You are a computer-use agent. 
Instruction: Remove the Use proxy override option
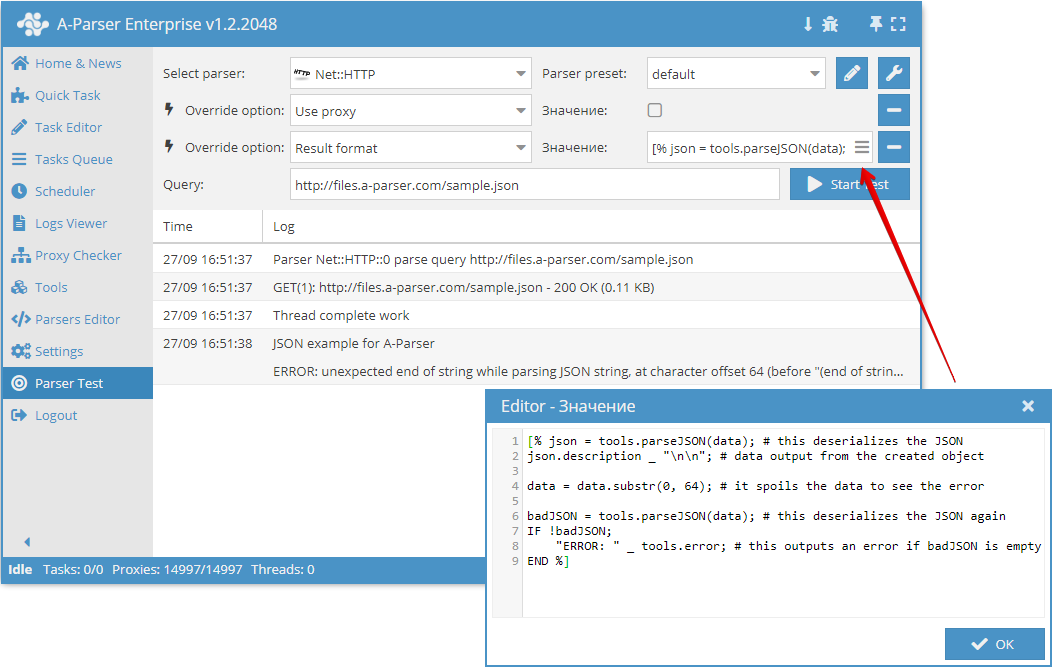(x=894, y=110)
